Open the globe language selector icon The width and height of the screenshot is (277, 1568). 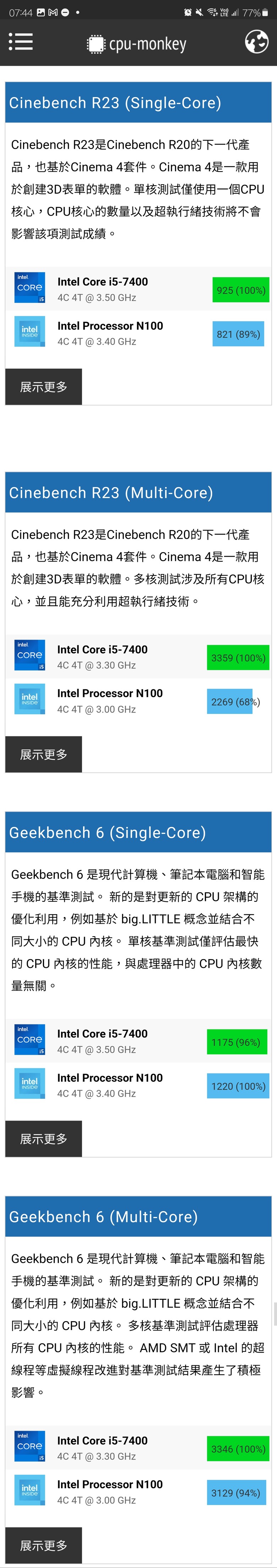[256, 42]
